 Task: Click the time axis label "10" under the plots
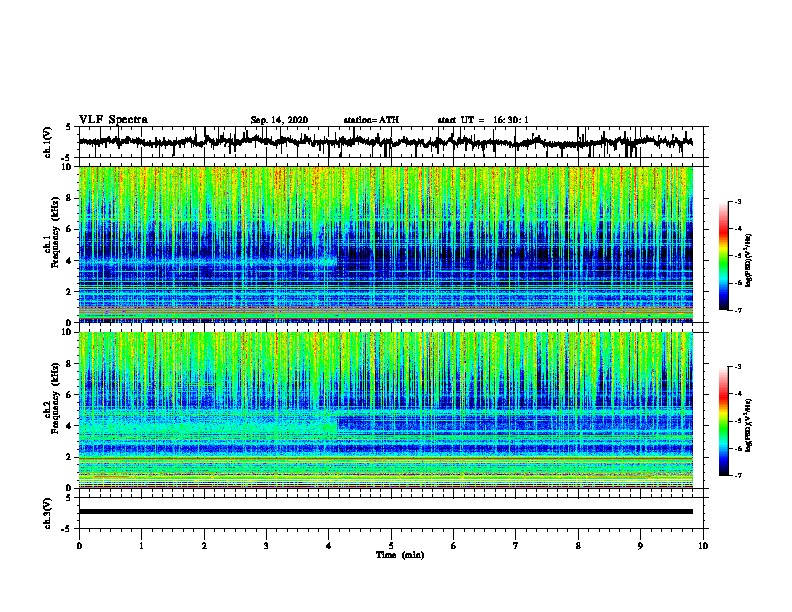click(x=703, y=546)
